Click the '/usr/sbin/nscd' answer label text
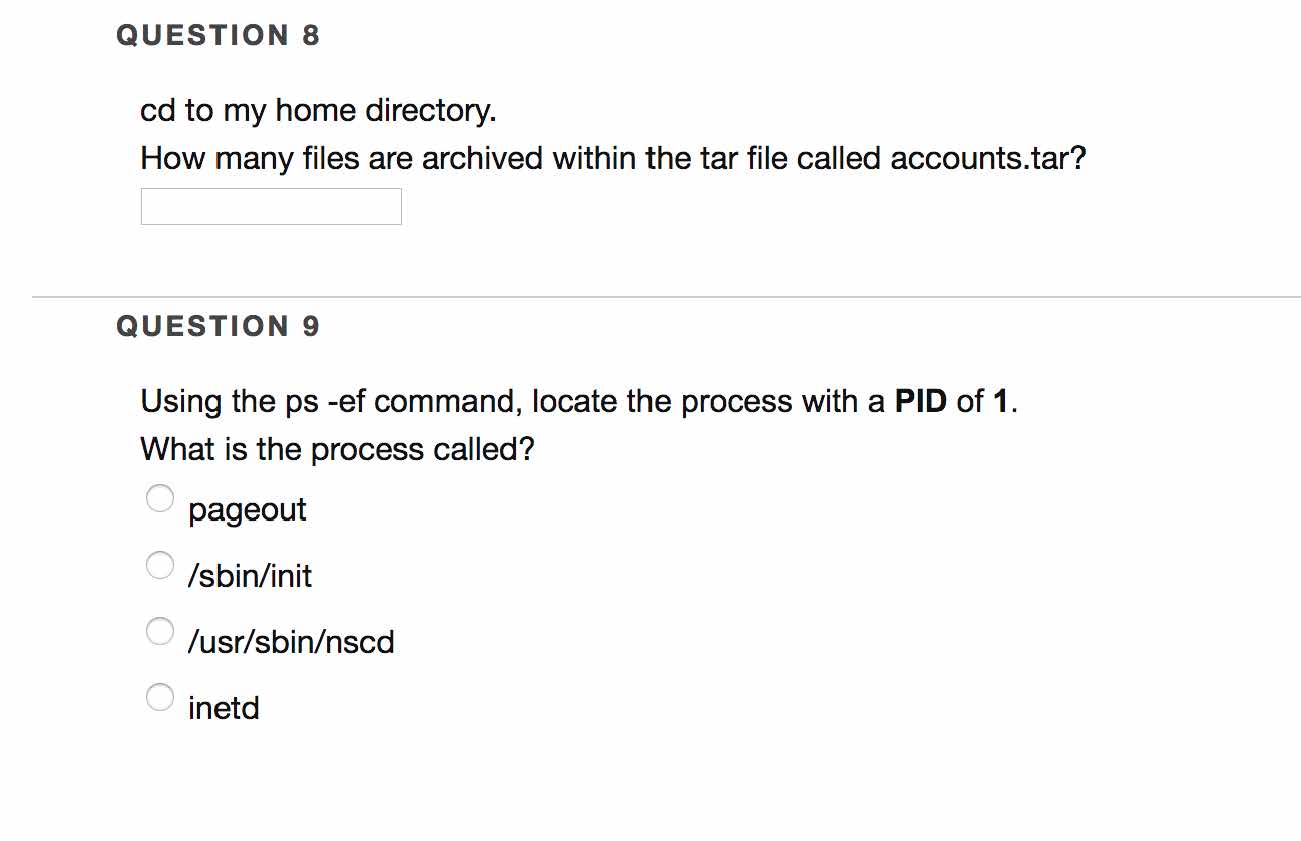 click(291, 642)
